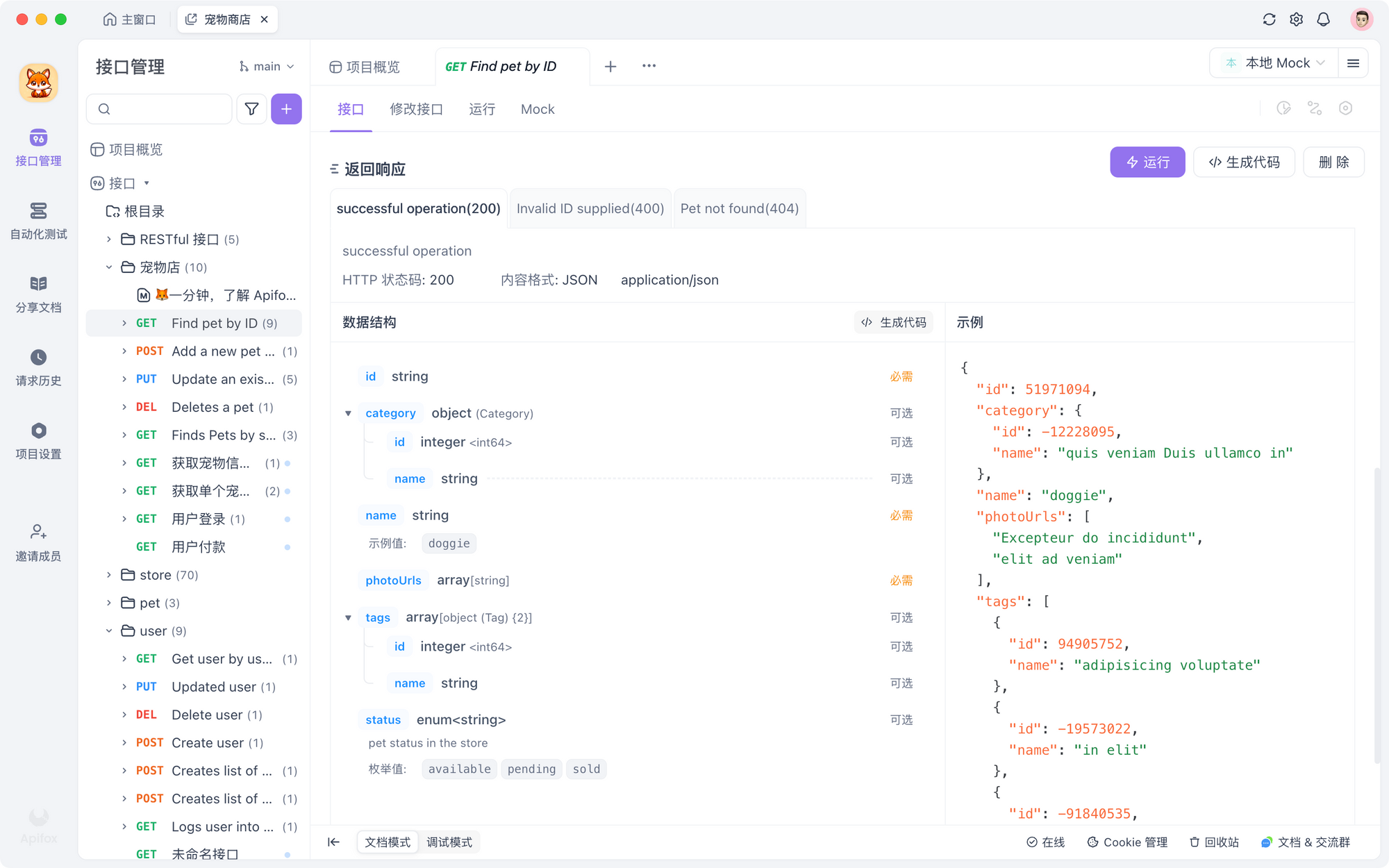1389x868 pixels.
Task: Open 请求历史 in the left sidebar
Action: pyautogui.click(x=38, y=367)
